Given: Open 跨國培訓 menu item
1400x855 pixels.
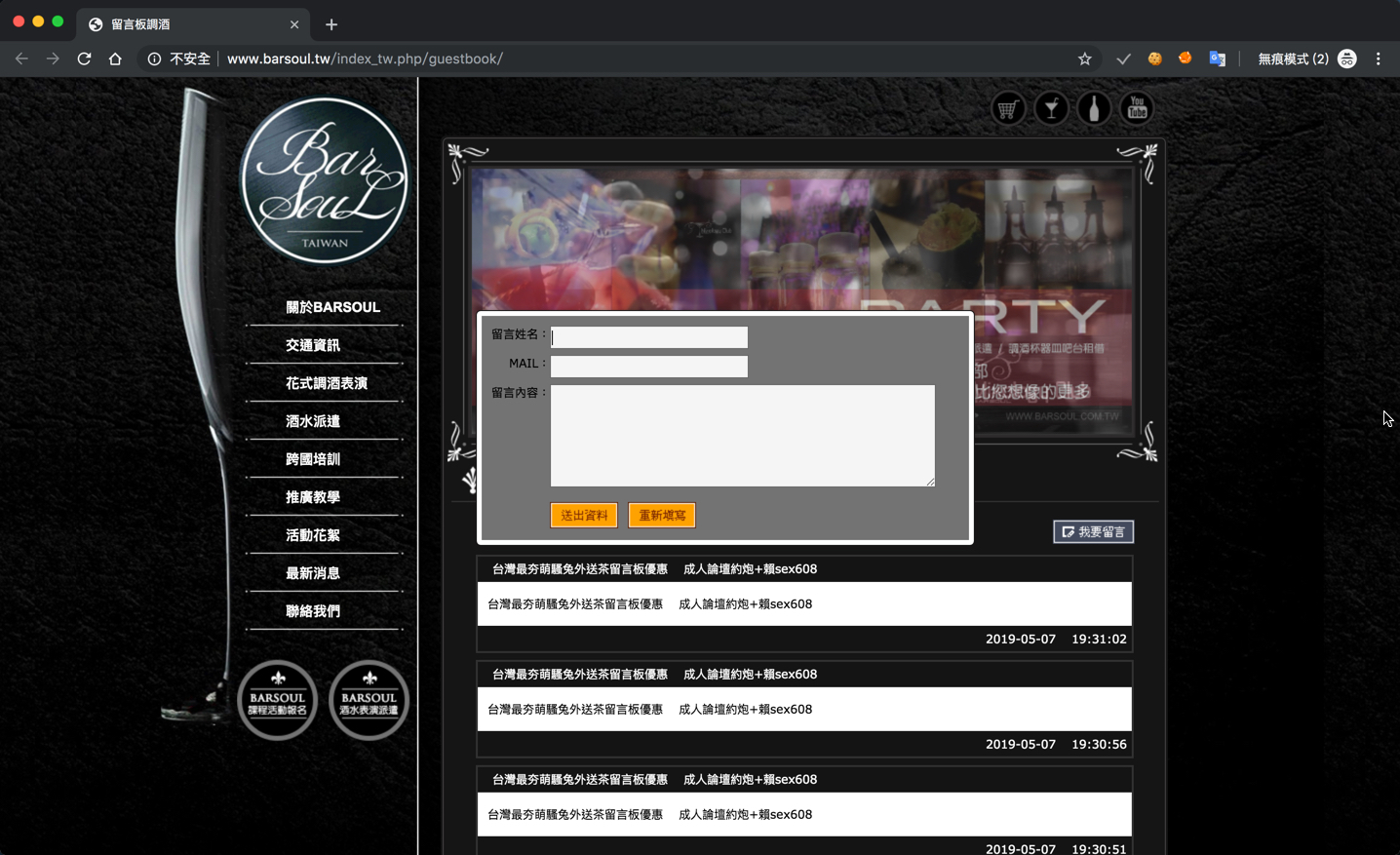Looking at the screenshot, I should [x=313, y=459].
